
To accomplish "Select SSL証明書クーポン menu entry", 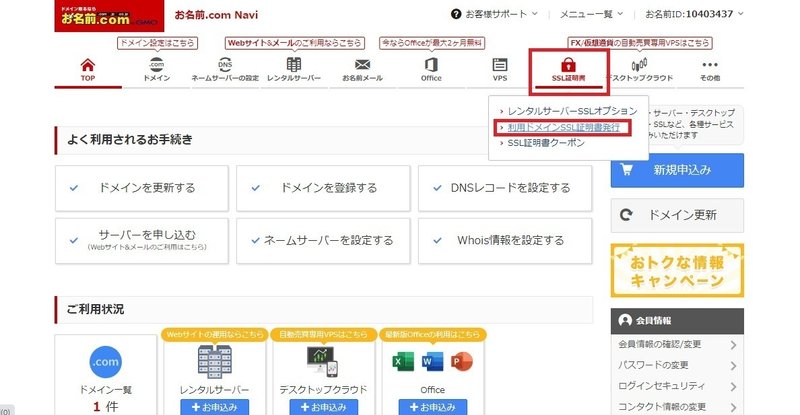I will click(546, 143).
